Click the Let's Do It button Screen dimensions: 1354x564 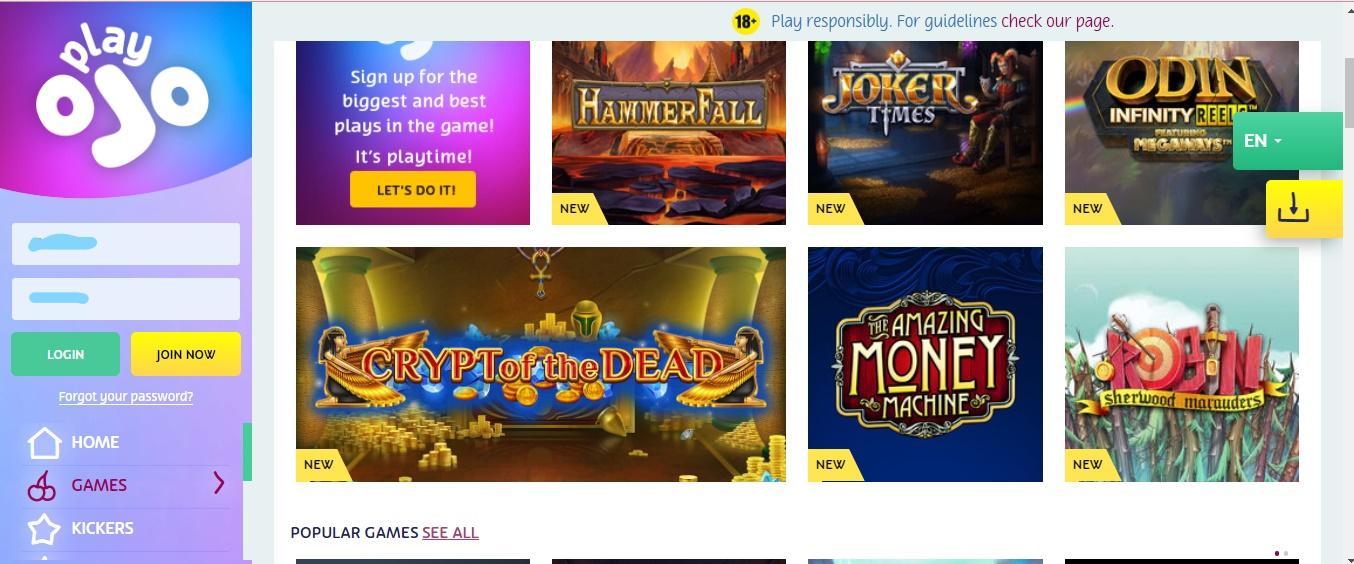[413, 189]
